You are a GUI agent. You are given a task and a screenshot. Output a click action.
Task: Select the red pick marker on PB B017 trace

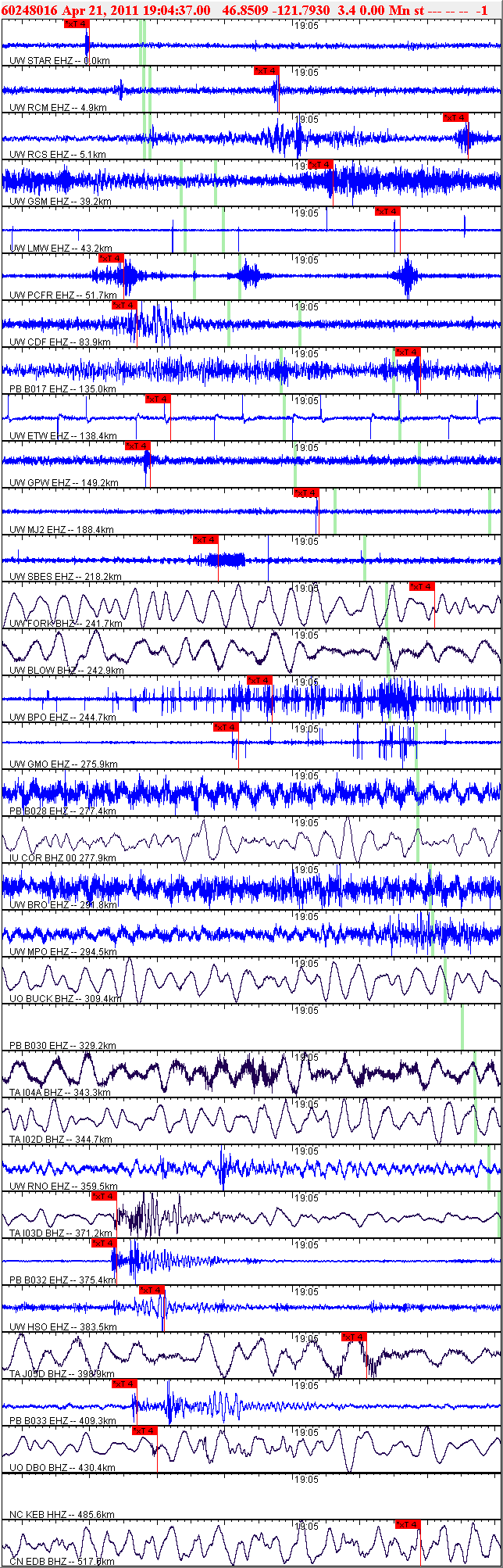408,353
